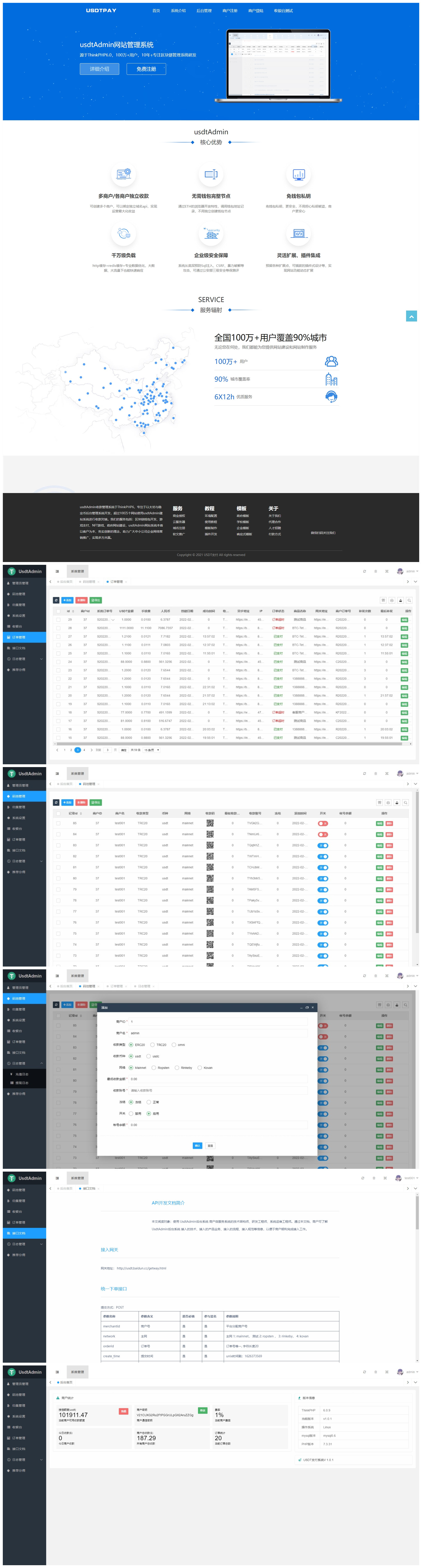Click the 免费注册 button in hero banner

coord(146,69)
